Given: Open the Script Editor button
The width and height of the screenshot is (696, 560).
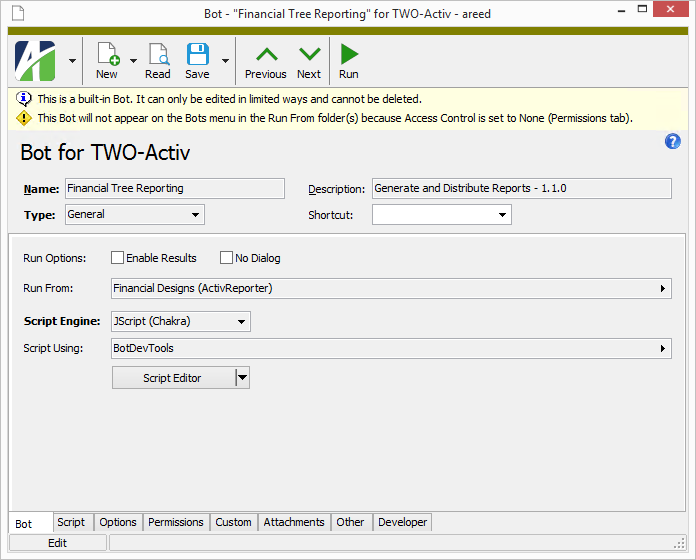Looking at the screenshot, I should click(173, 378).
